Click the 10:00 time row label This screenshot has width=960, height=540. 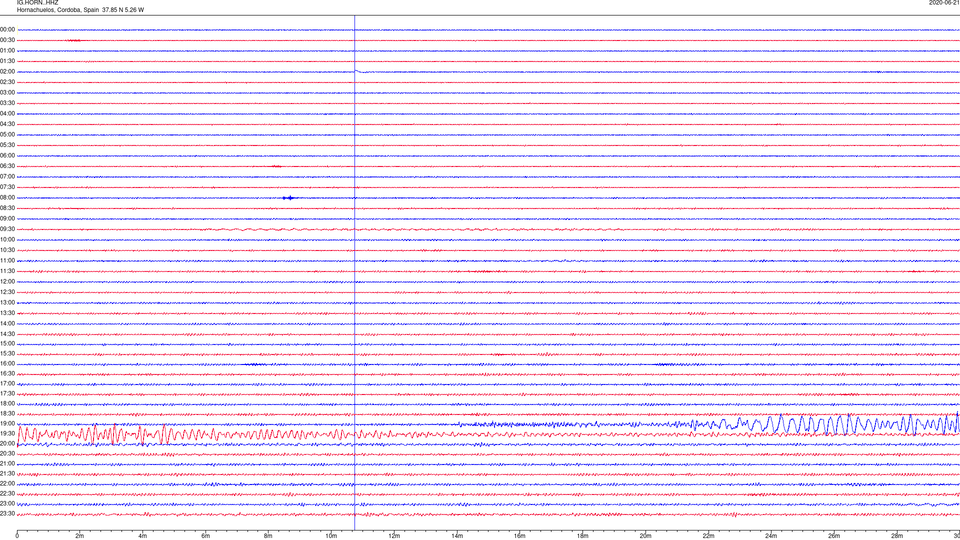7,239
